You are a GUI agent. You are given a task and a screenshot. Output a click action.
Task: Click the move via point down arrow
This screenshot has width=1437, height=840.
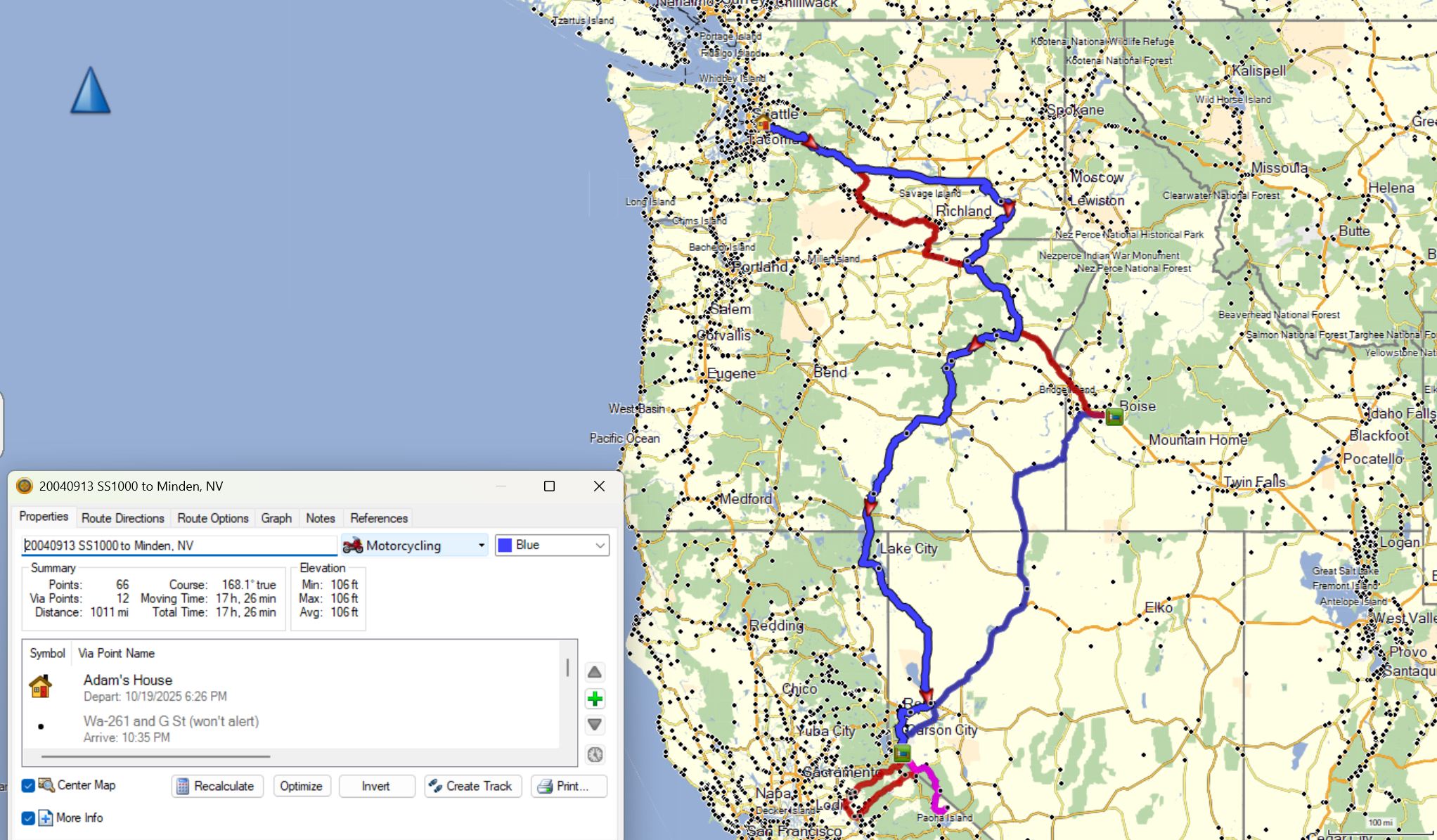[595, 725]
